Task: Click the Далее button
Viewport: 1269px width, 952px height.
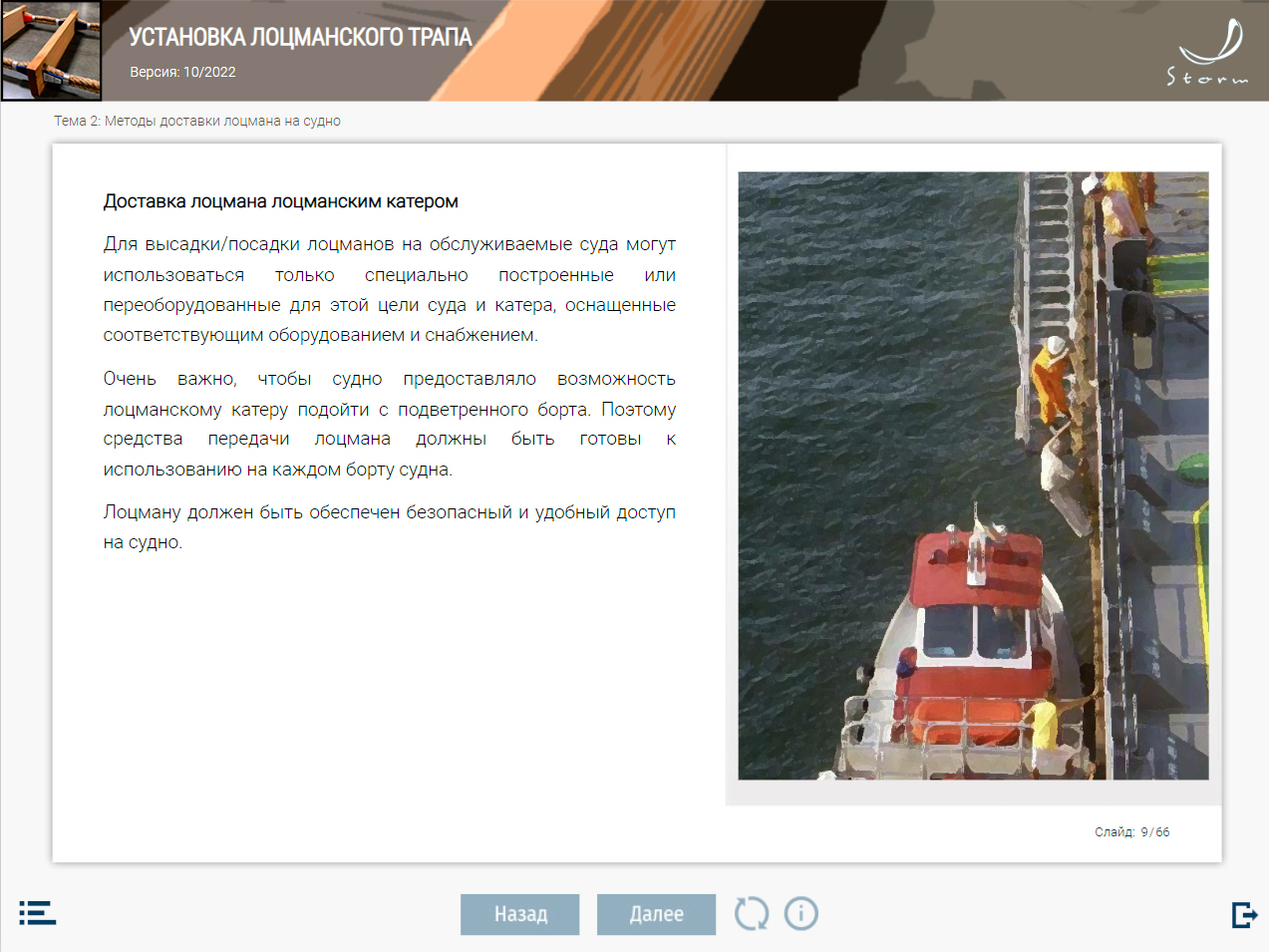Action: click(x=656, y=914)
